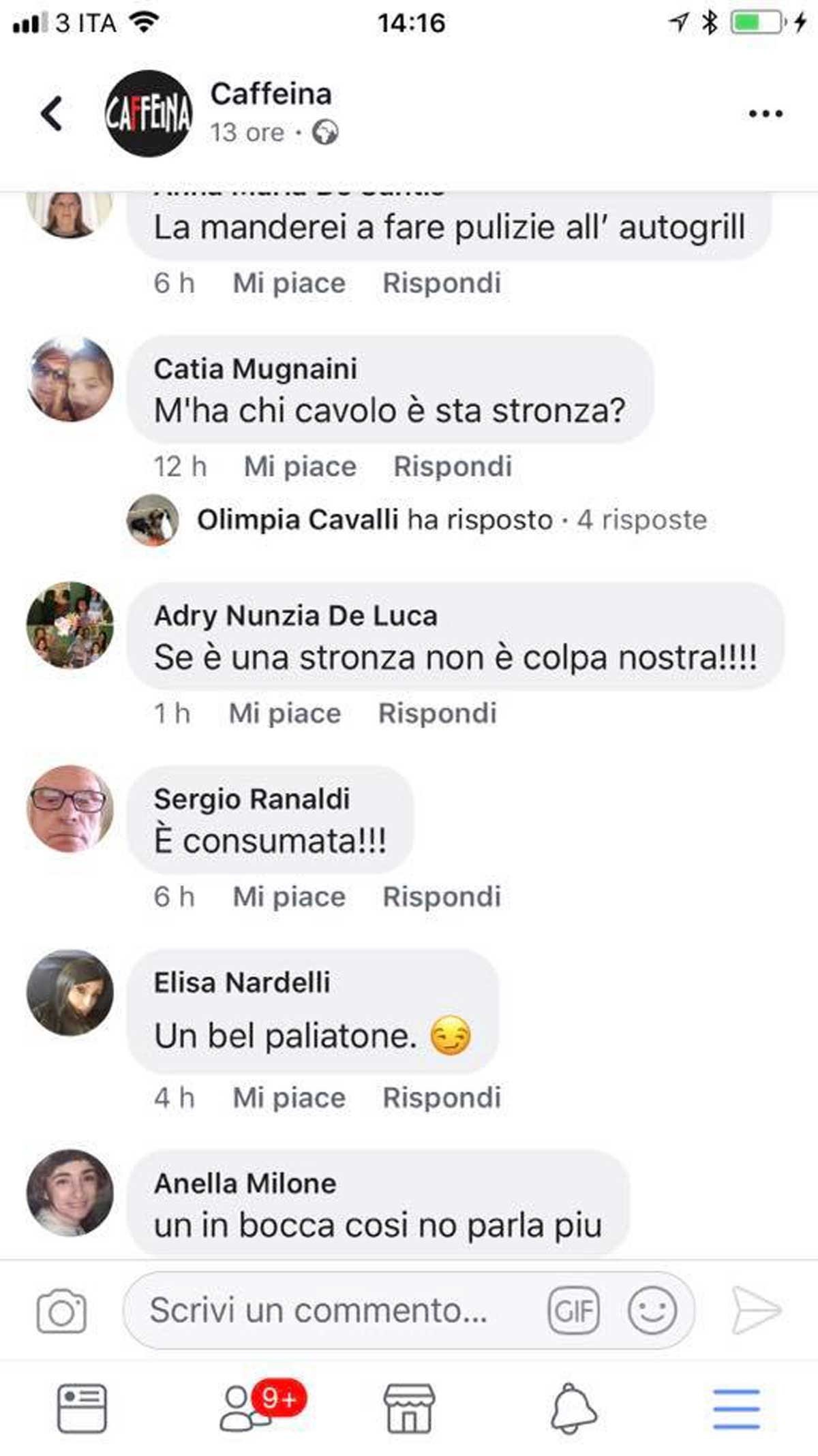Open the emoji smiley picker

[652, 1310]
